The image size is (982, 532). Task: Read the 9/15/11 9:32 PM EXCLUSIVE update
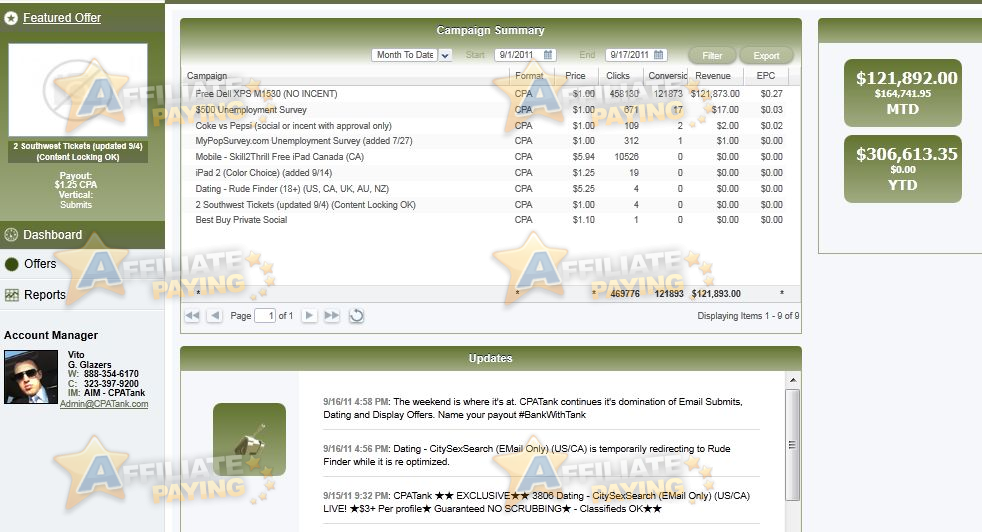point(536,503)
